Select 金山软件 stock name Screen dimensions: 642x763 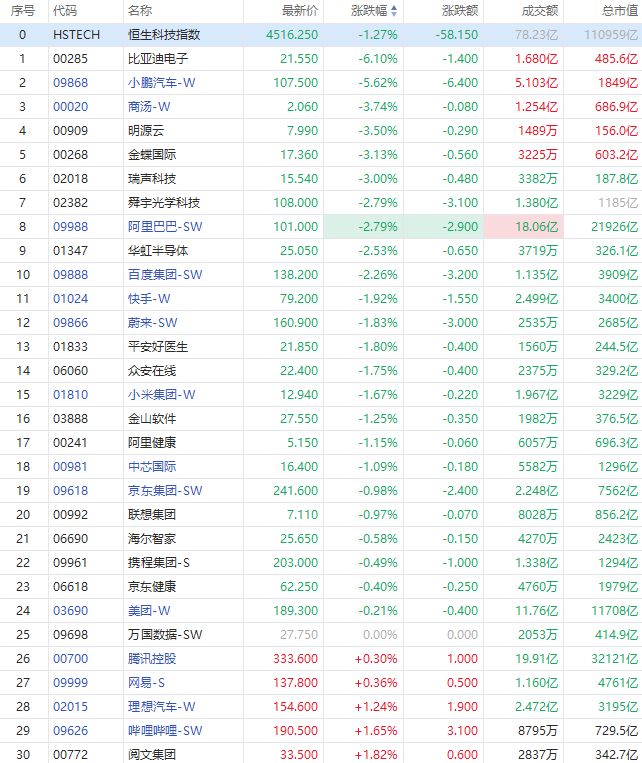point(152,419)
